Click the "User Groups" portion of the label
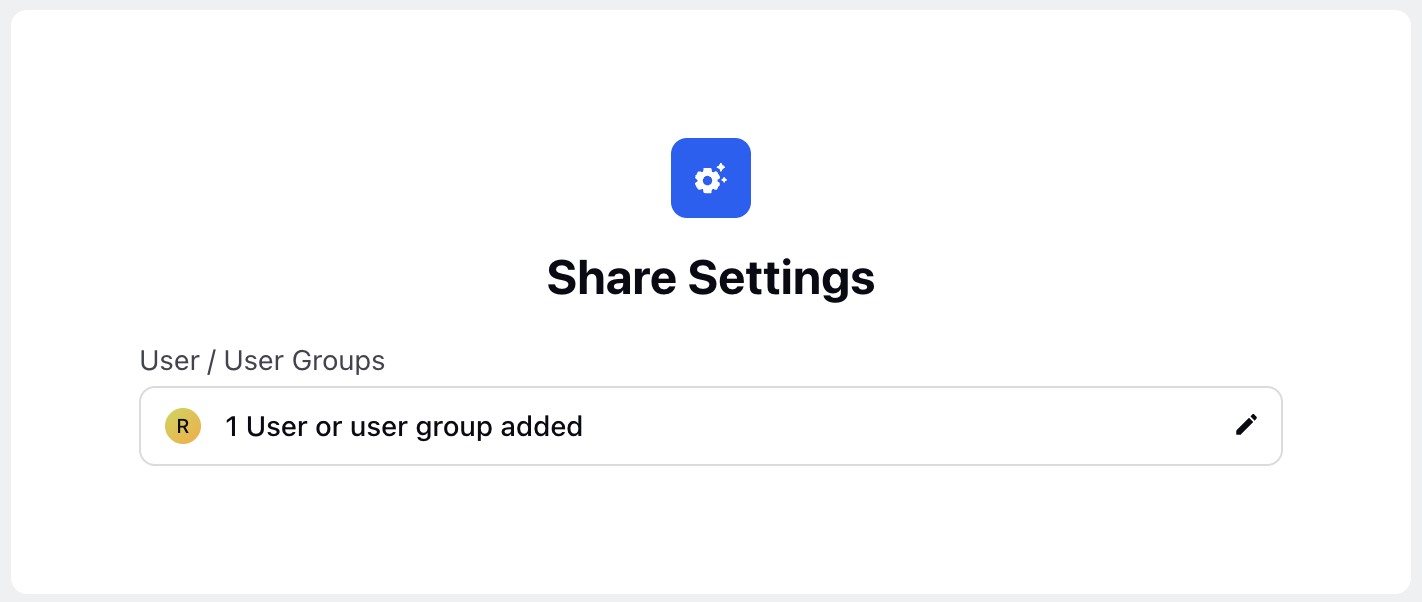The height and width of the screenshot is (602, 1422). 305,361
